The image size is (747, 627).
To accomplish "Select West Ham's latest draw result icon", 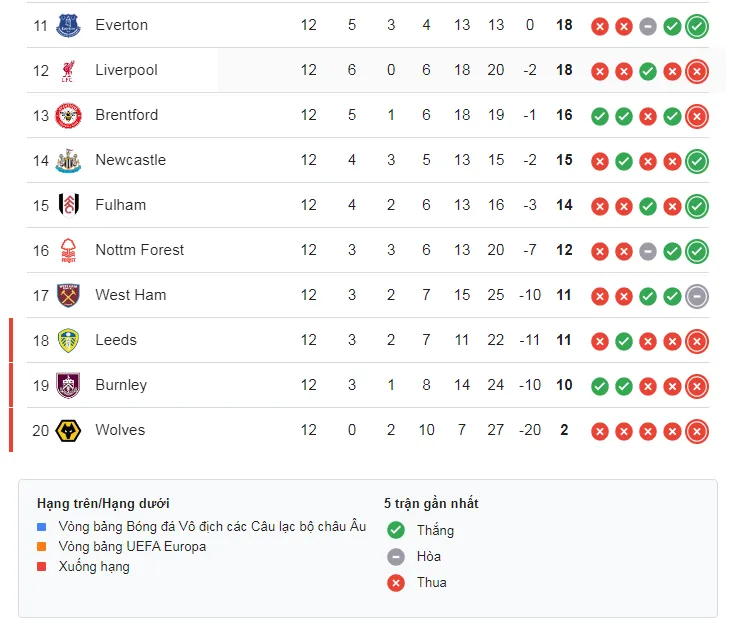I will point(697,296).
